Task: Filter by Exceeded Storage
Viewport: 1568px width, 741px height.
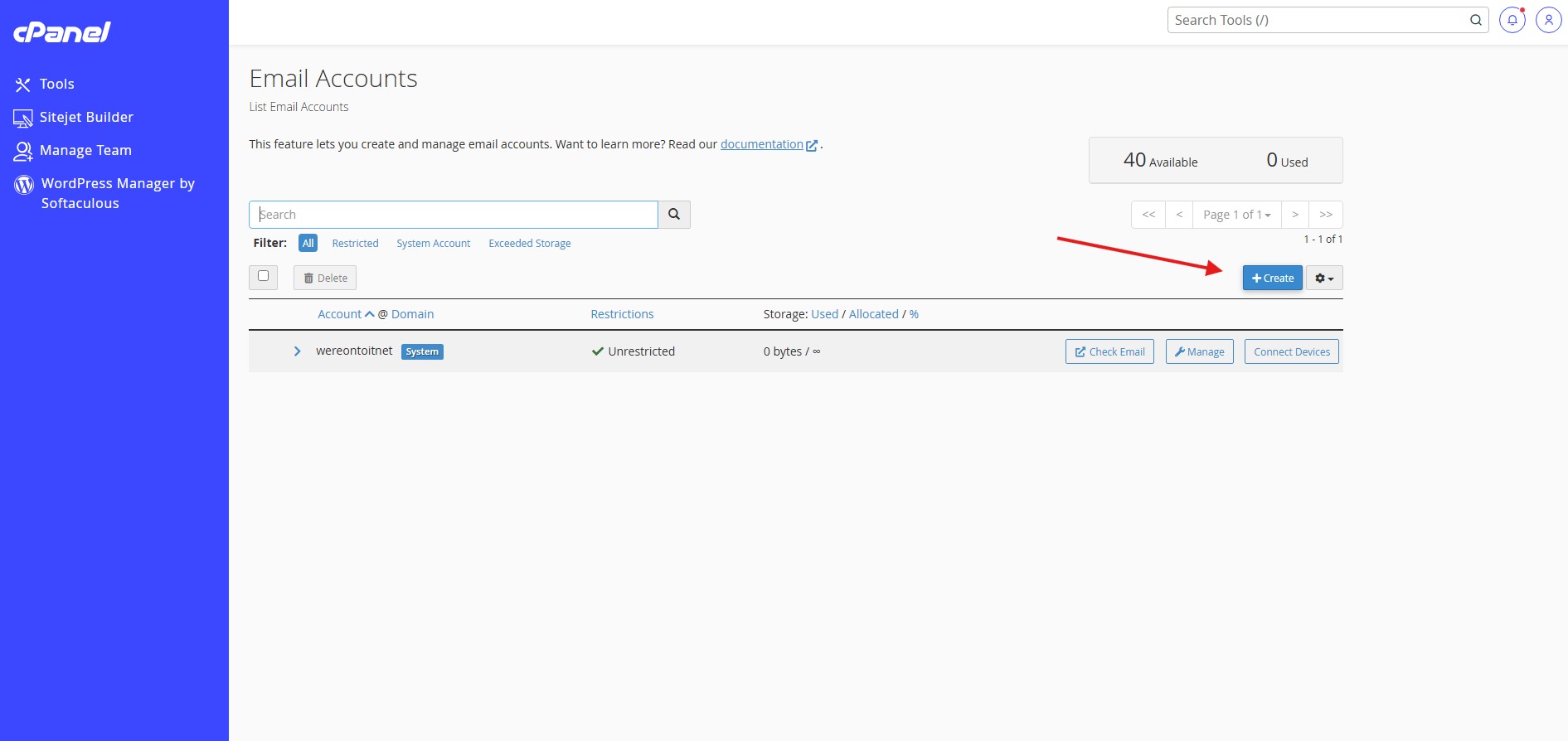Action: [x=529, y=243]
